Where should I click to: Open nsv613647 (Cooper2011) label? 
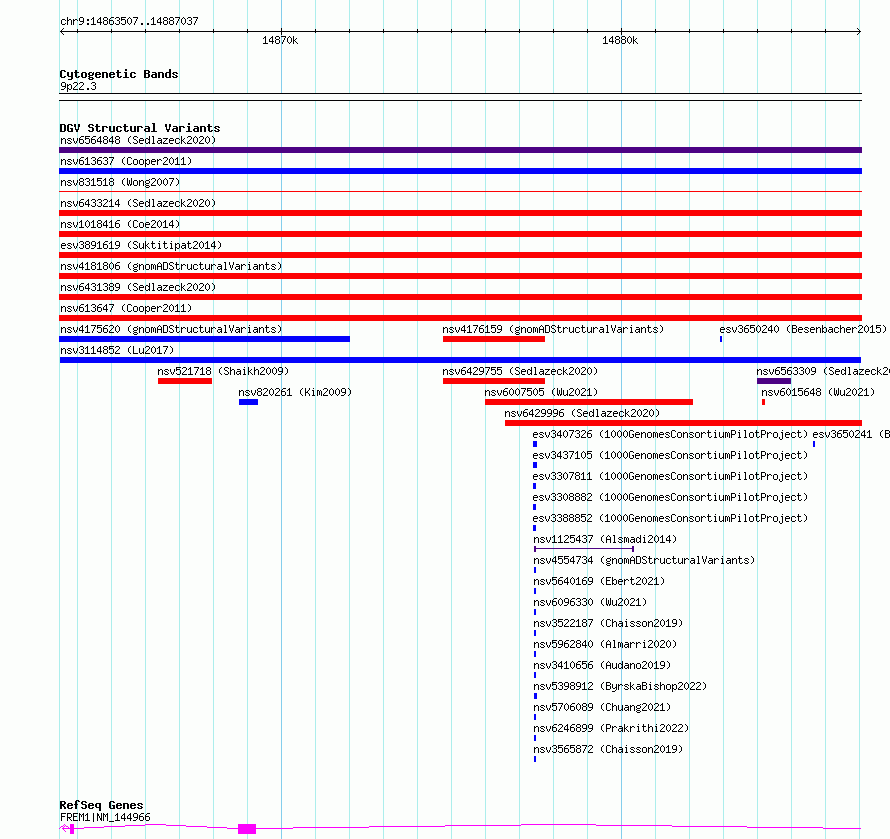click(126, 308)
